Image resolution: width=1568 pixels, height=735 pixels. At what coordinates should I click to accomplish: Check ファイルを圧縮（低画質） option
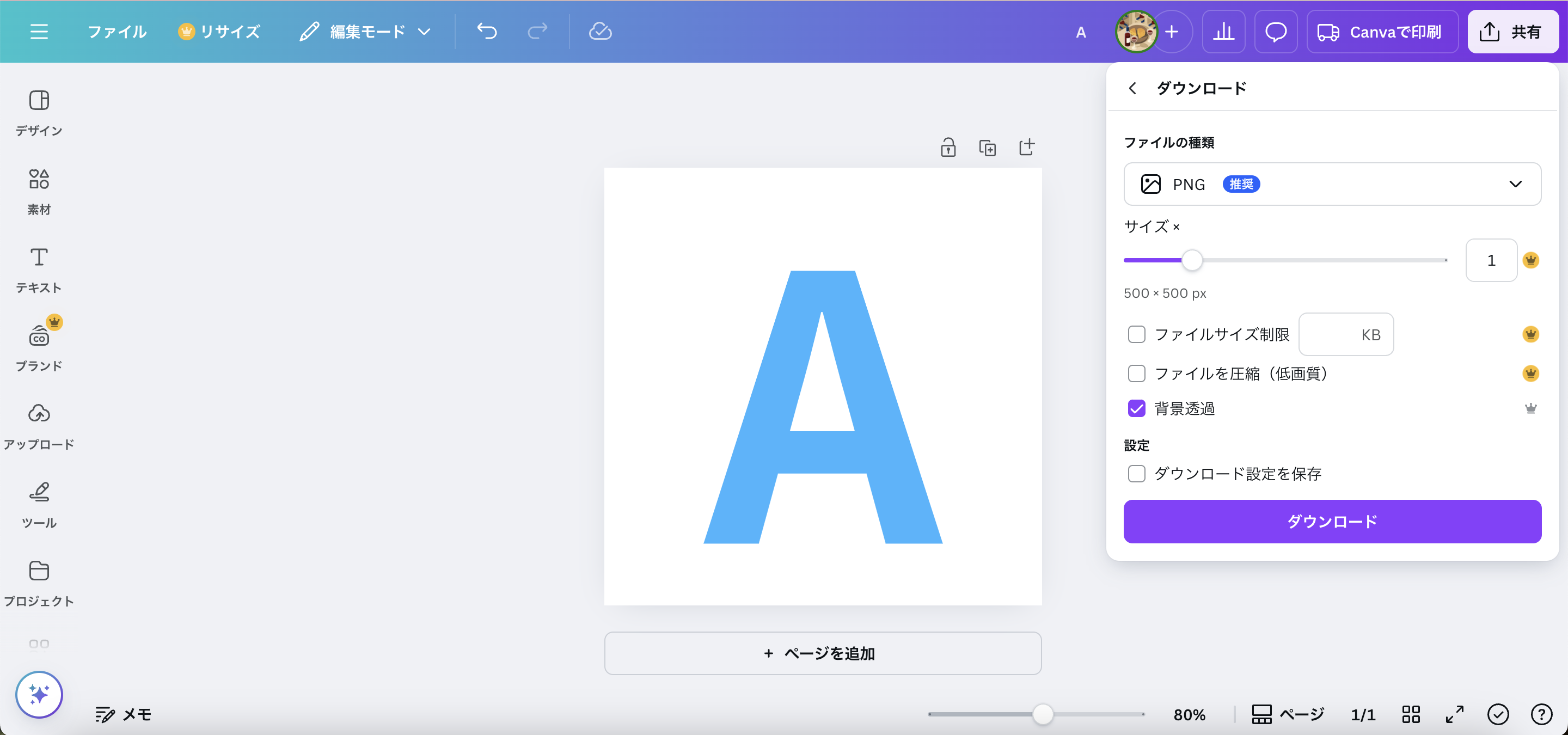[x=1136, y=373]
